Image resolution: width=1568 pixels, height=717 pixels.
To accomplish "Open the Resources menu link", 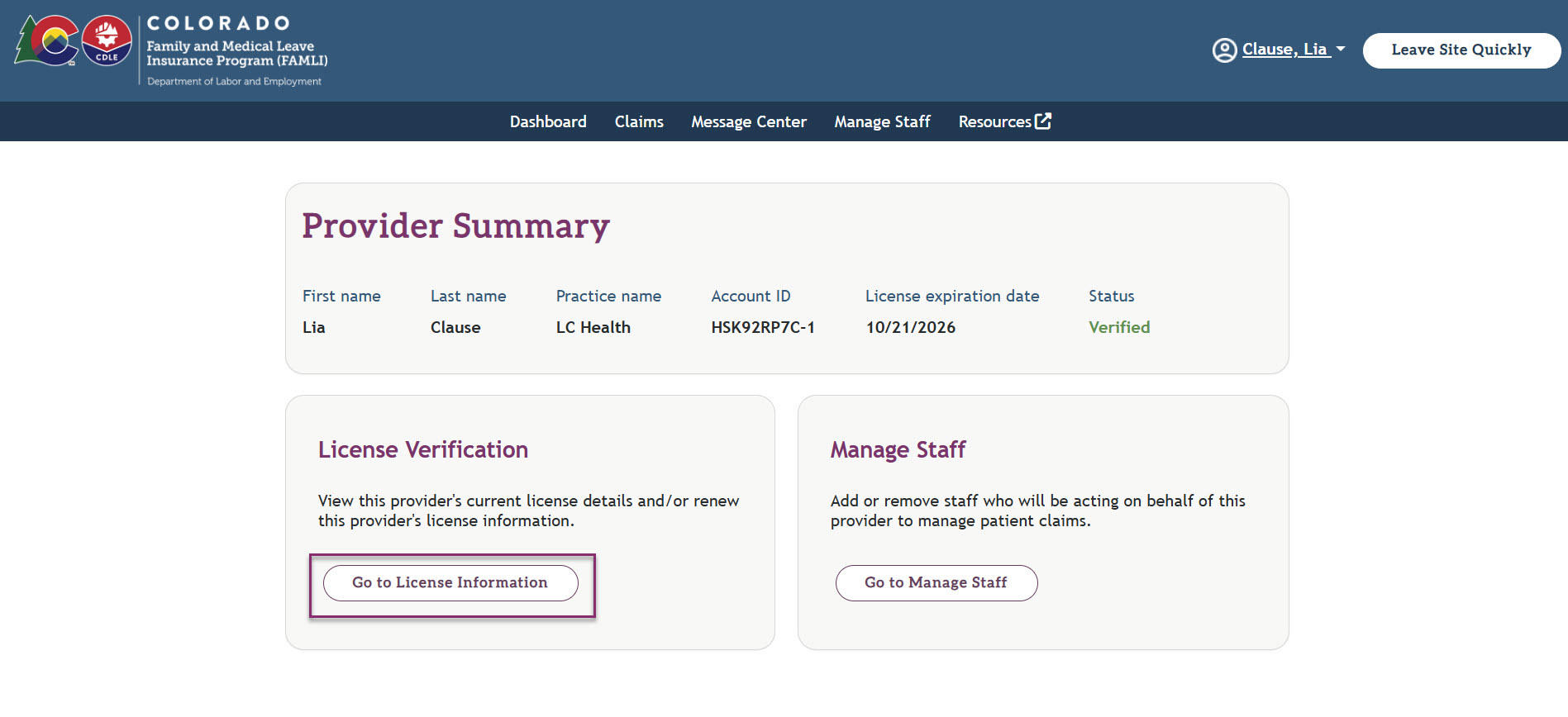I will 994,121.
